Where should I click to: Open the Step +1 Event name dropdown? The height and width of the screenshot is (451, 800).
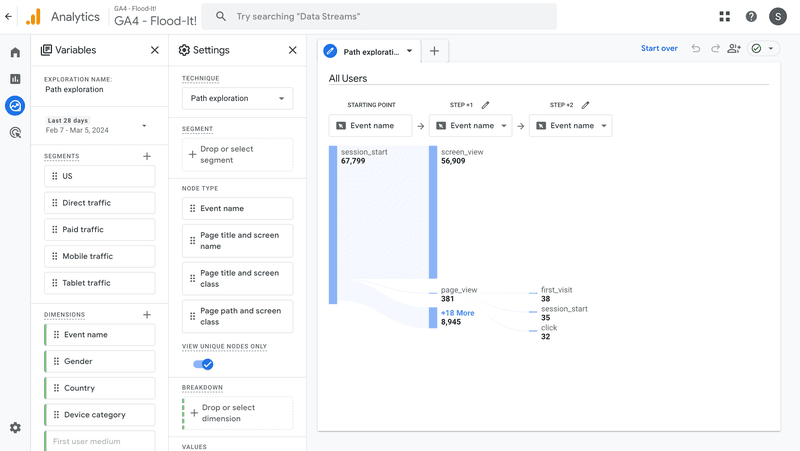pyautogui.click(x=470, y=126)
